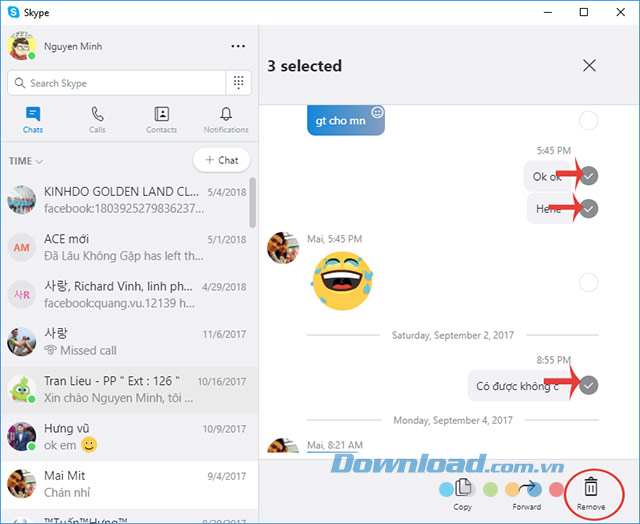
Task: Open the dial pad button
Action: pos(238,83)
